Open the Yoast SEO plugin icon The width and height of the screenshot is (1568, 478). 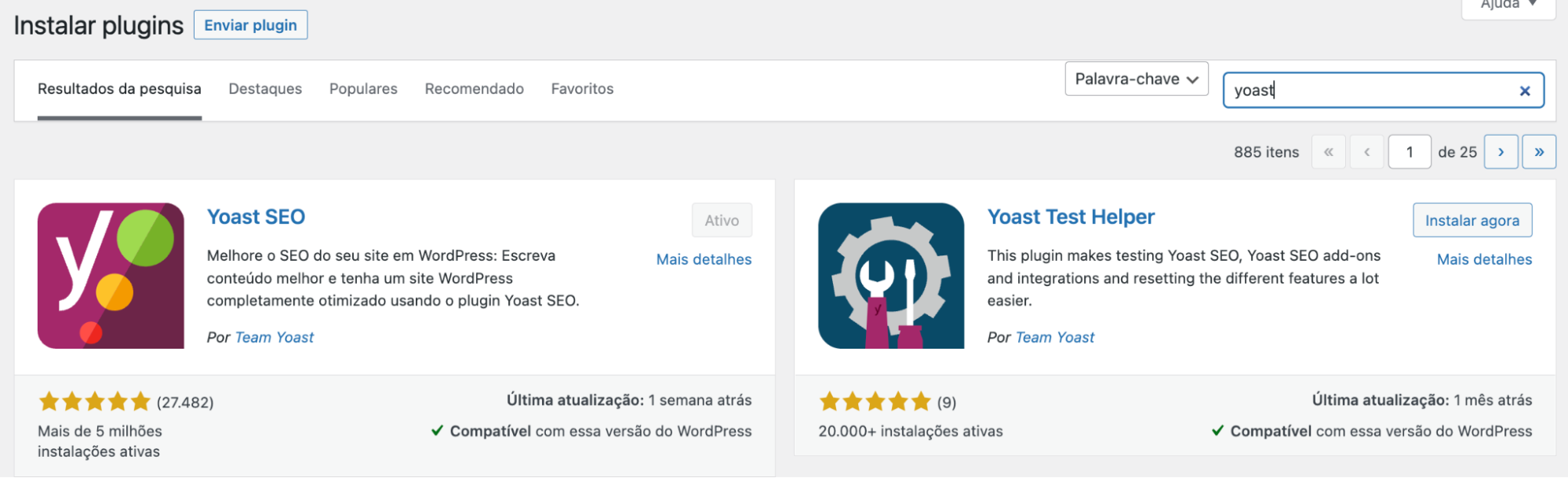pyautogui.click(x=111, y=276)
